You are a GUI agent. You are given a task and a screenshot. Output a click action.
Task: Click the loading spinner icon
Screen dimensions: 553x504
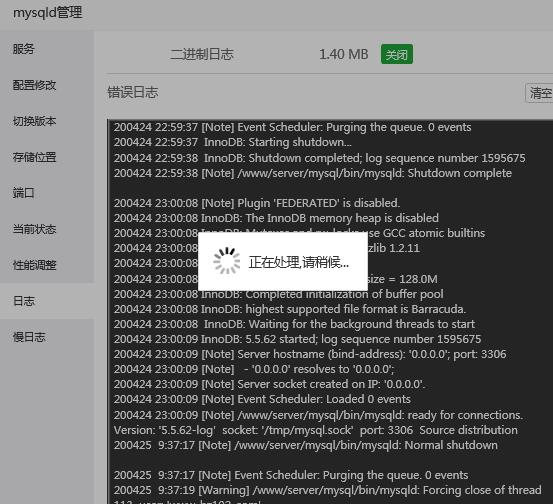tap(227, 261)
